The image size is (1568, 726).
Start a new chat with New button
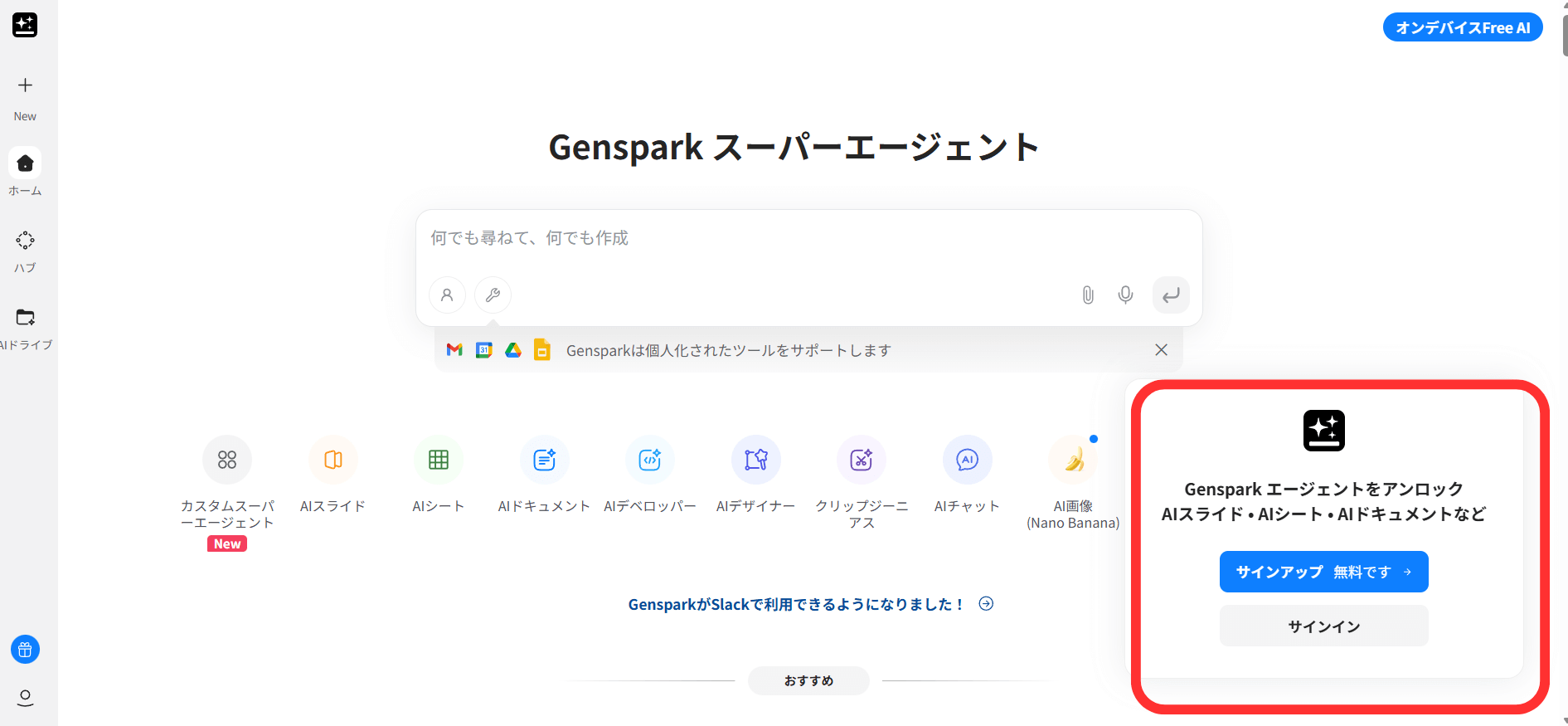tap(25, 96)
